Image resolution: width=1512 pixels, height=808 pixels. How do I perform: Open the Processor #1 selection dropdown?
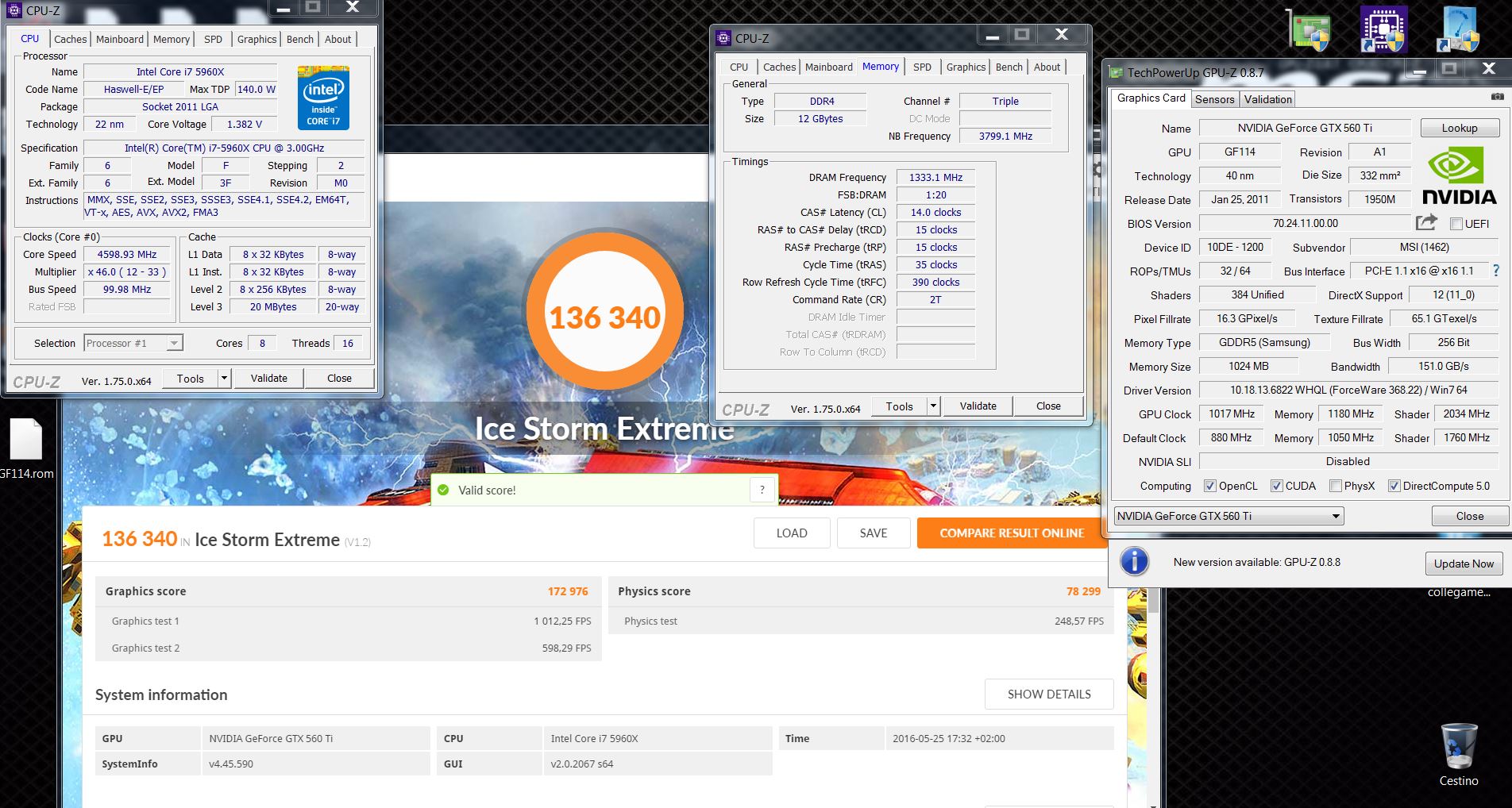pos(133,343)
